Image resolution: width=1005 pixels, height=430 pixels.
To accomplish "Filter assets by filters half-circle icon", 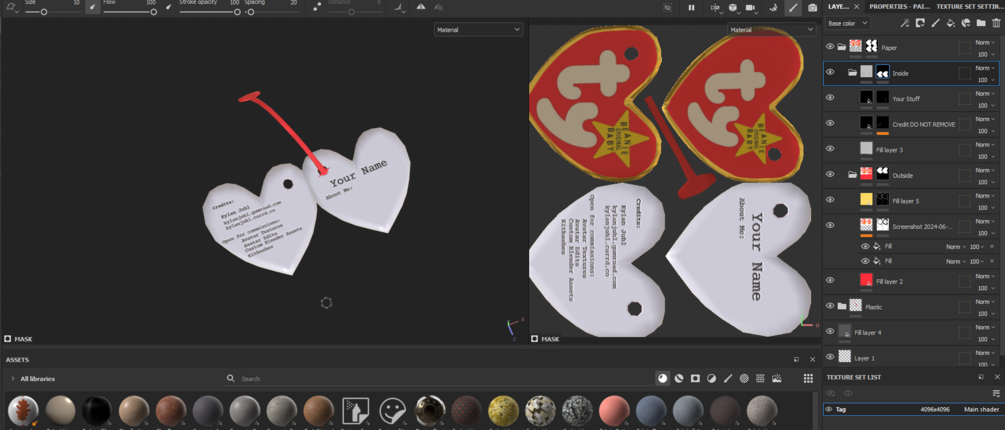I will pyautogui.click(x=711, y=379).
